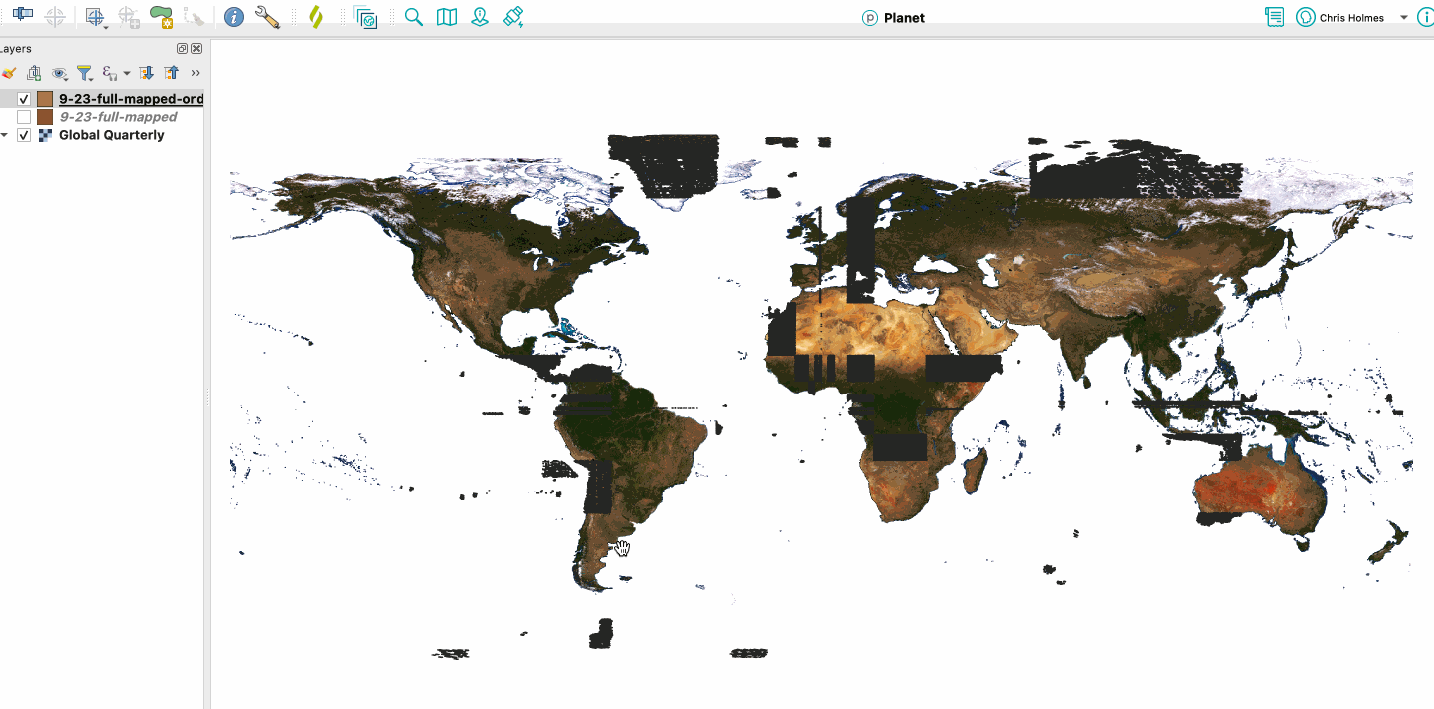This screenshot has width=1434, height=709.
Task: Toggle Global Quarterly layer visibility checkbox
Action: (x=24, y=135)
